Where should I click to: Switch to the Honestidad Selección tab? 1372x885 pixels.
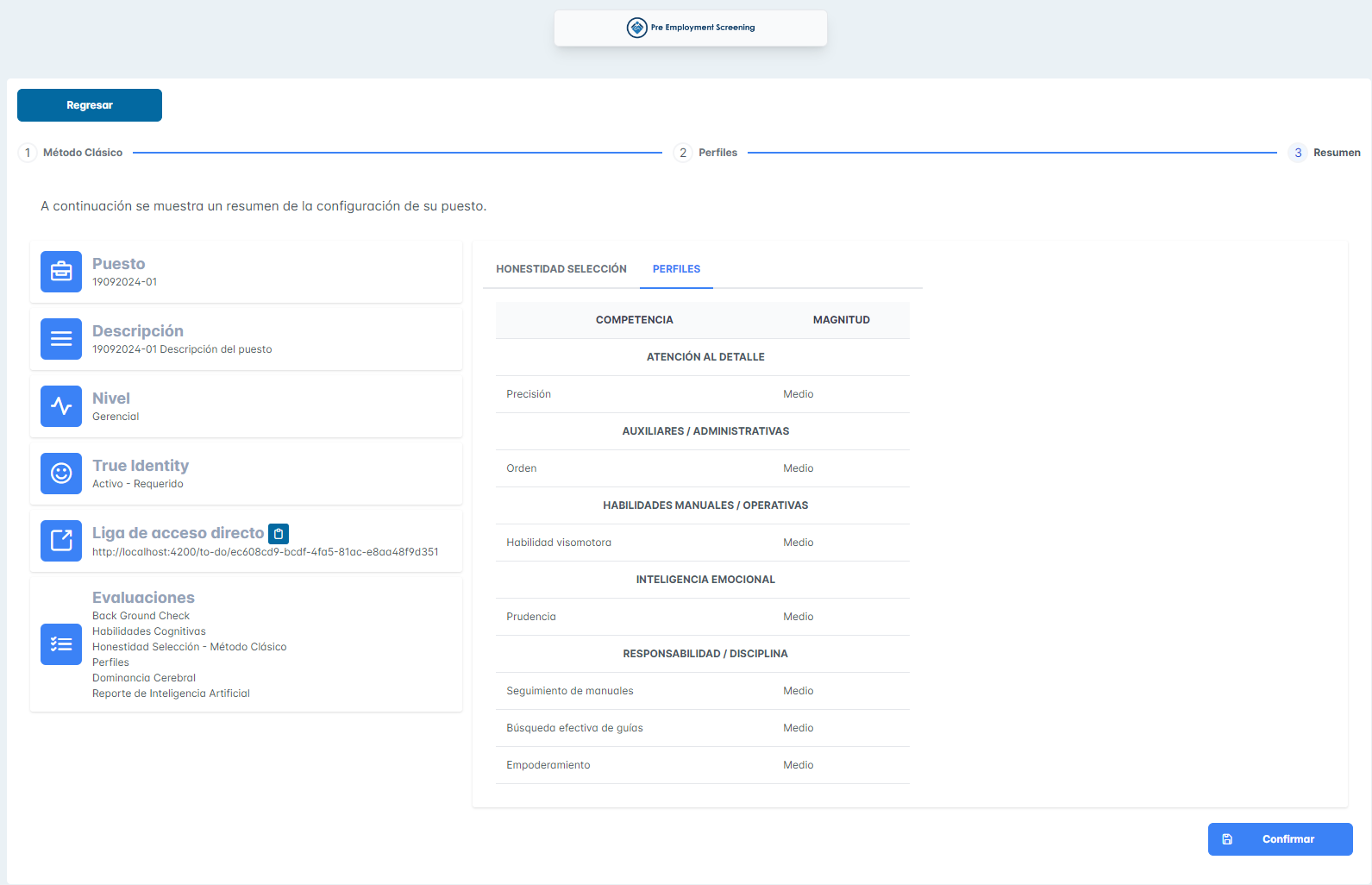point(561,269)
